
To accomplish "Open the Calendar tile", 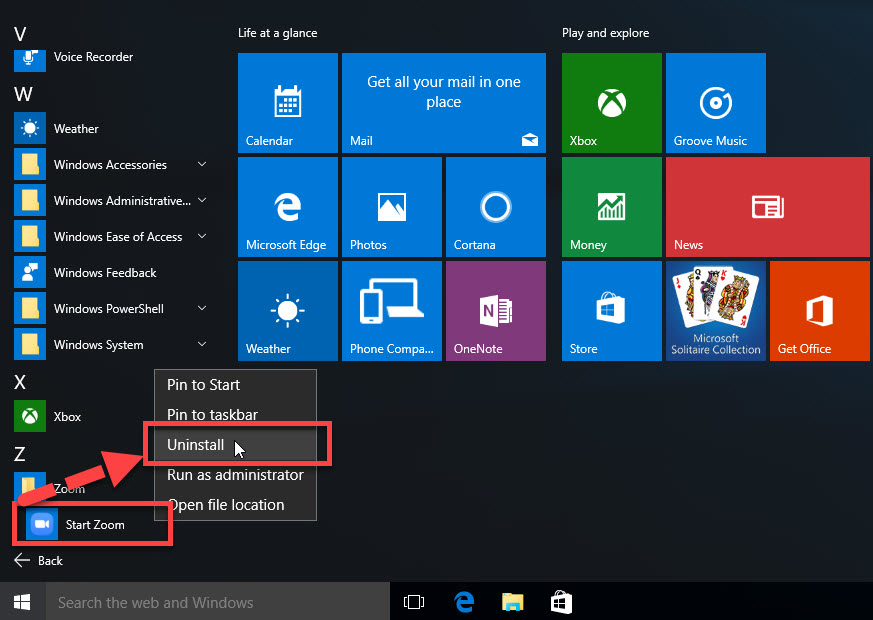I will 287,103.
